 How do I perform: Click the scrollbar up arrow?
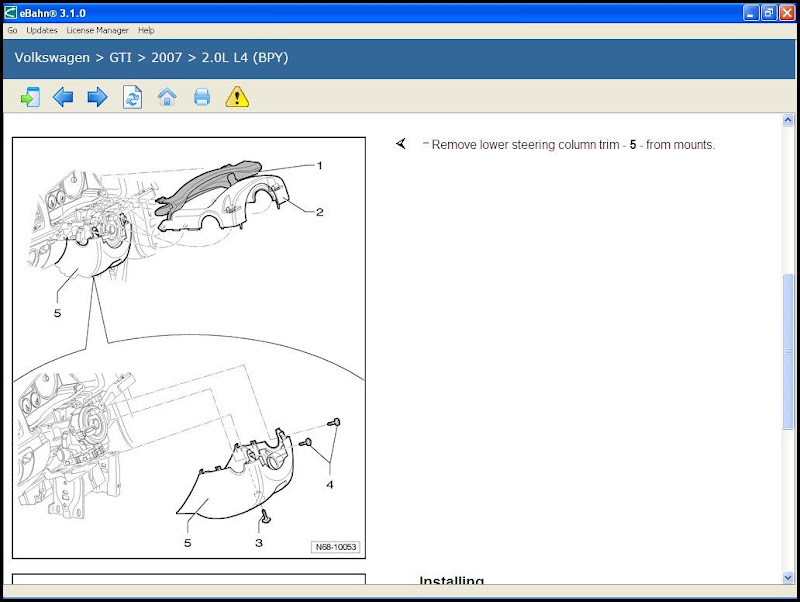[788, 120]
